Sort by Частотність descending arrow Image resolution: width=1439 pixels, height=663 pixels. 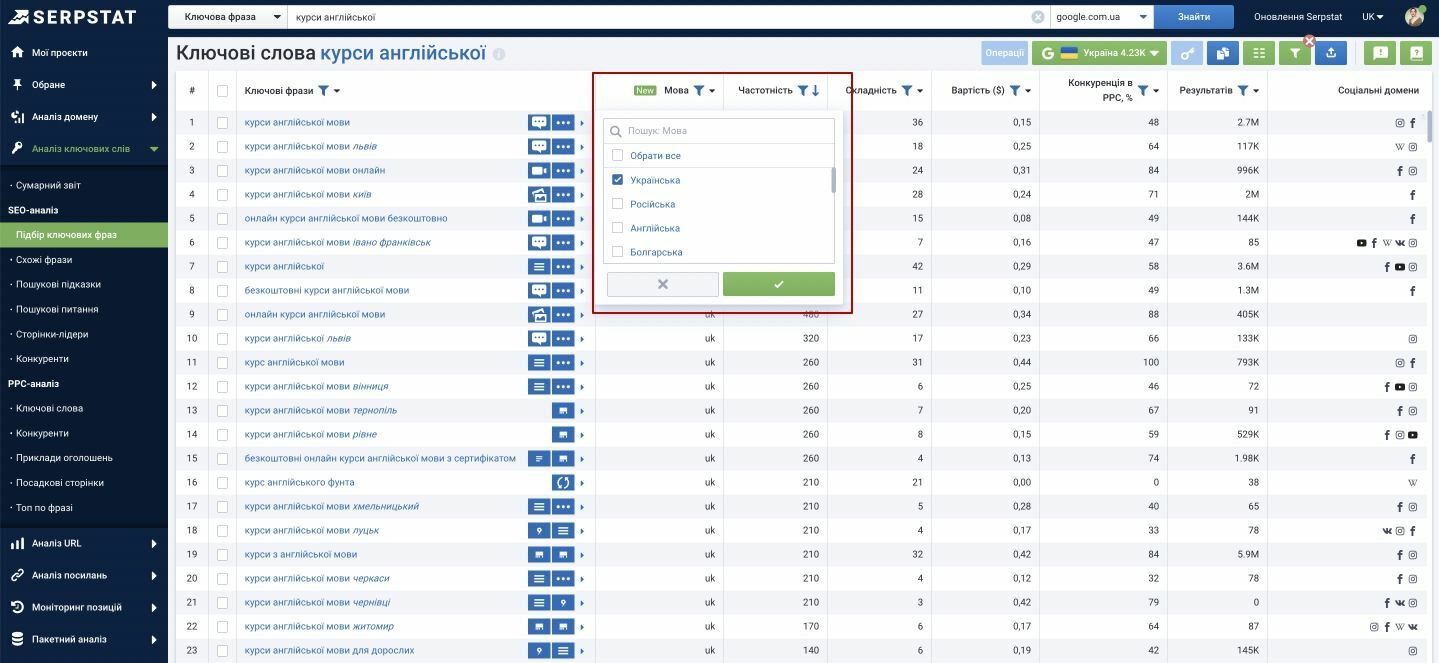[x=815, y=91]
